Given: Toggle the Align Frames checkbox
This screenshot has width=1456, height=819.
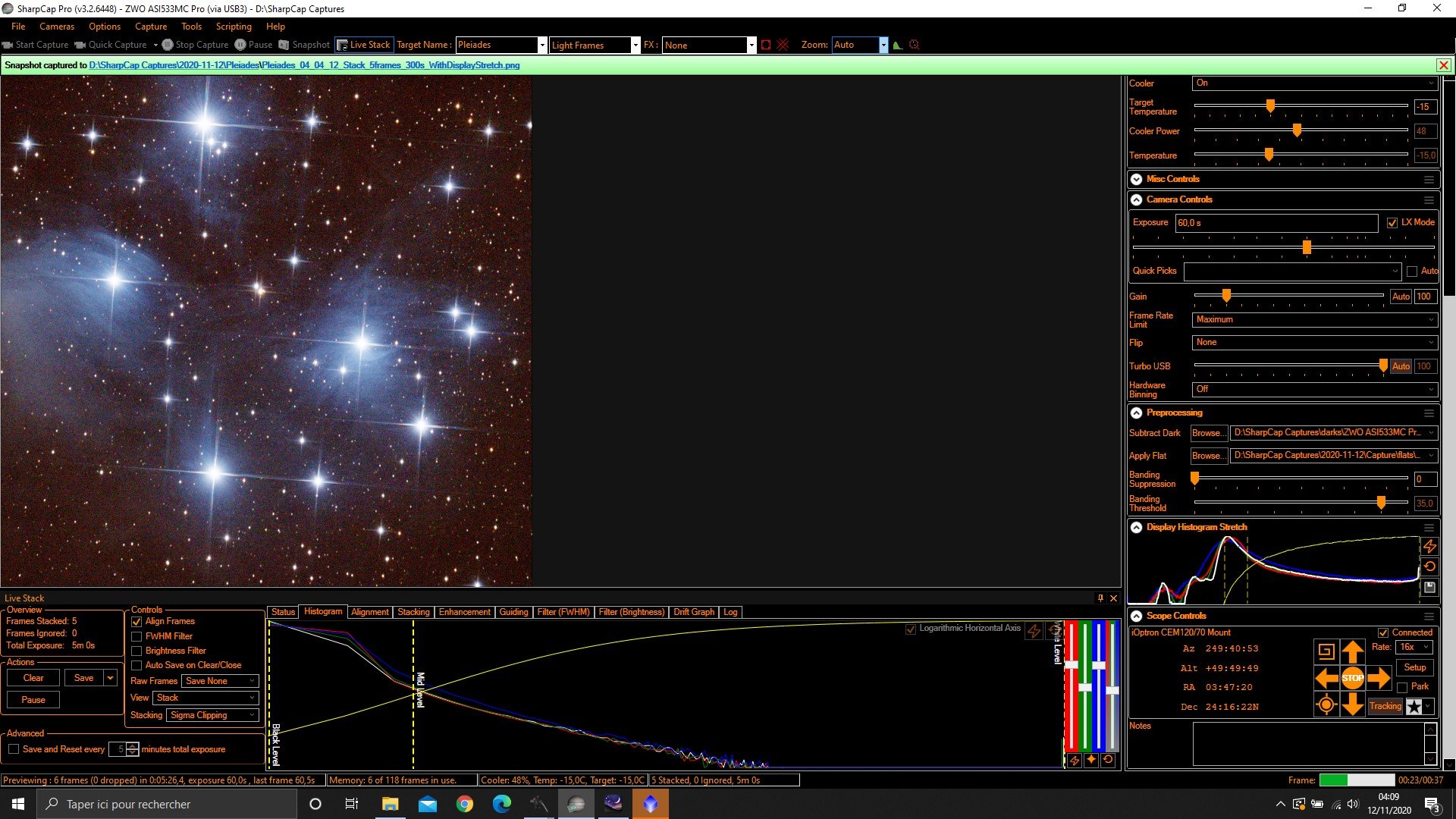Looking at the screenshot, I should click(137, 622).
